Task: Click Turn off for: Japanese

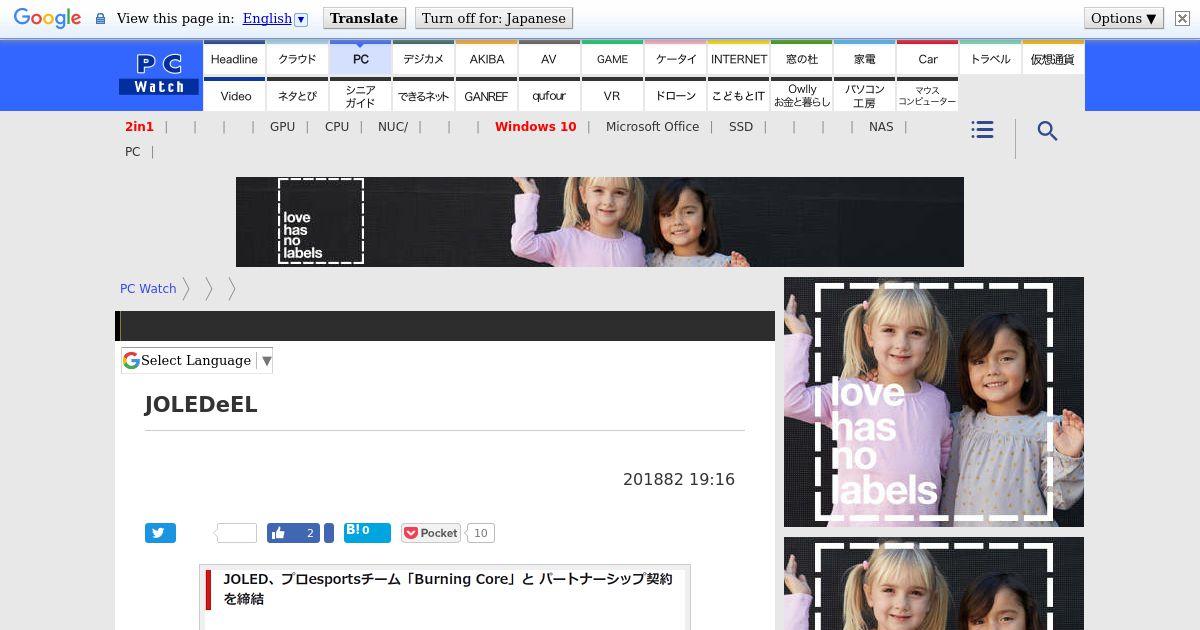Action: pyautogui.click(x=494, y=18)
